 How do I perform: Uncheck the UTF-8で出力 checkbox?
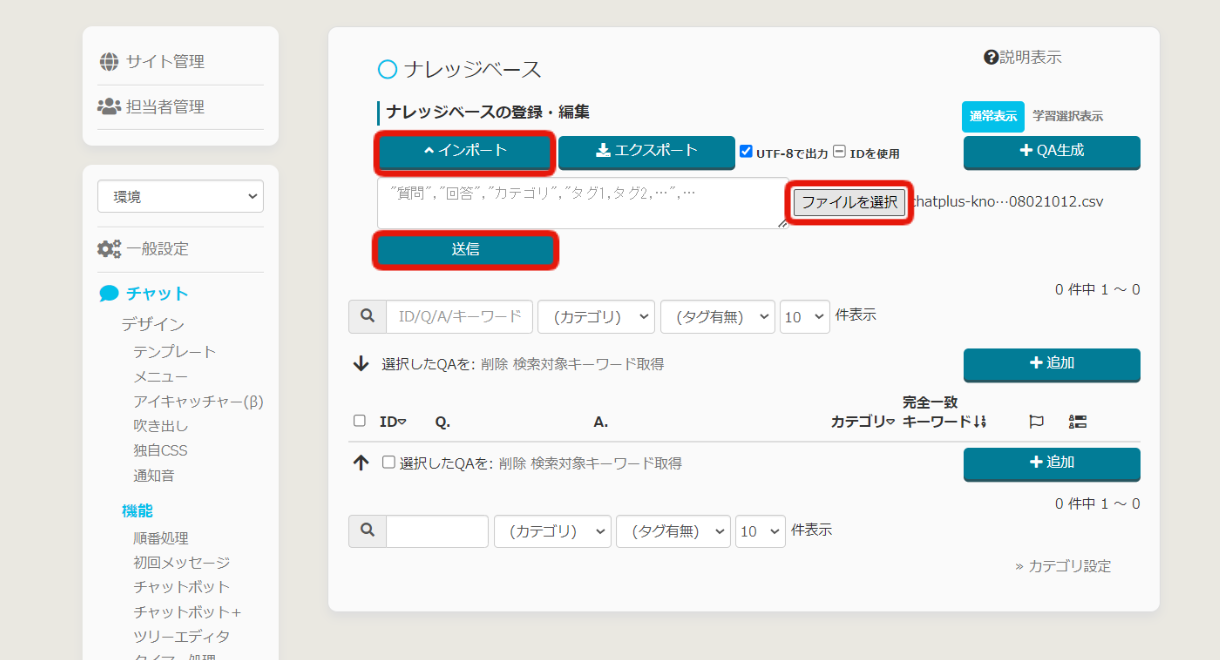(x=746, y=152)
